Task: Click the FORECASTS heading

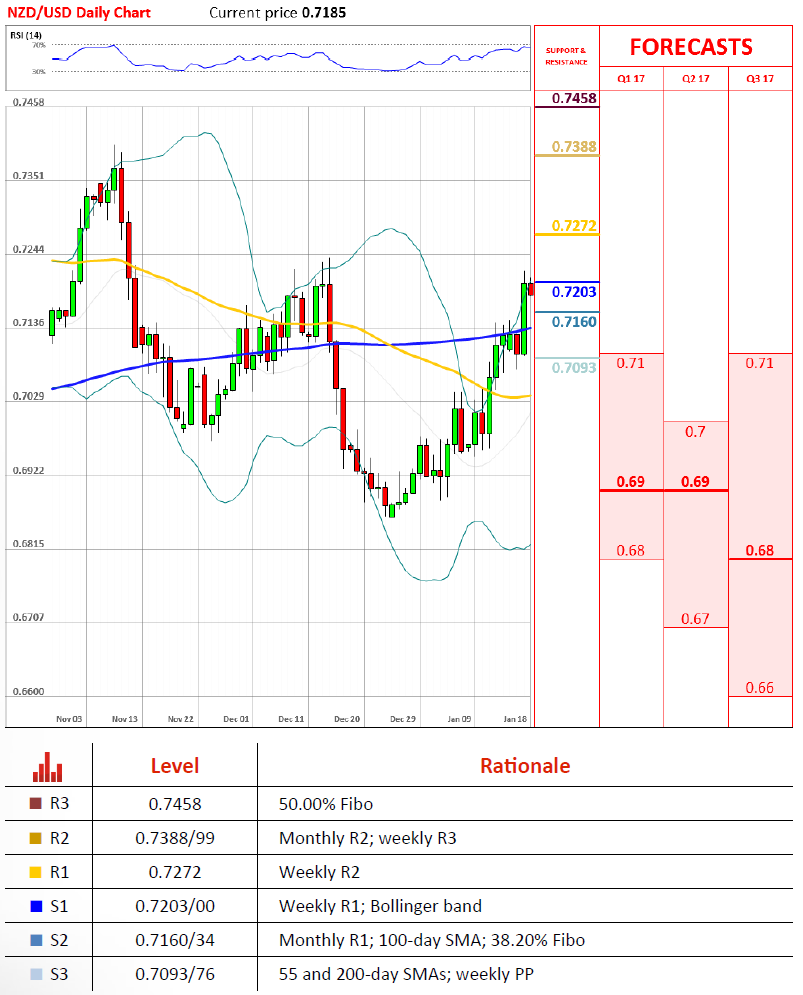Action: click(691, 47)
